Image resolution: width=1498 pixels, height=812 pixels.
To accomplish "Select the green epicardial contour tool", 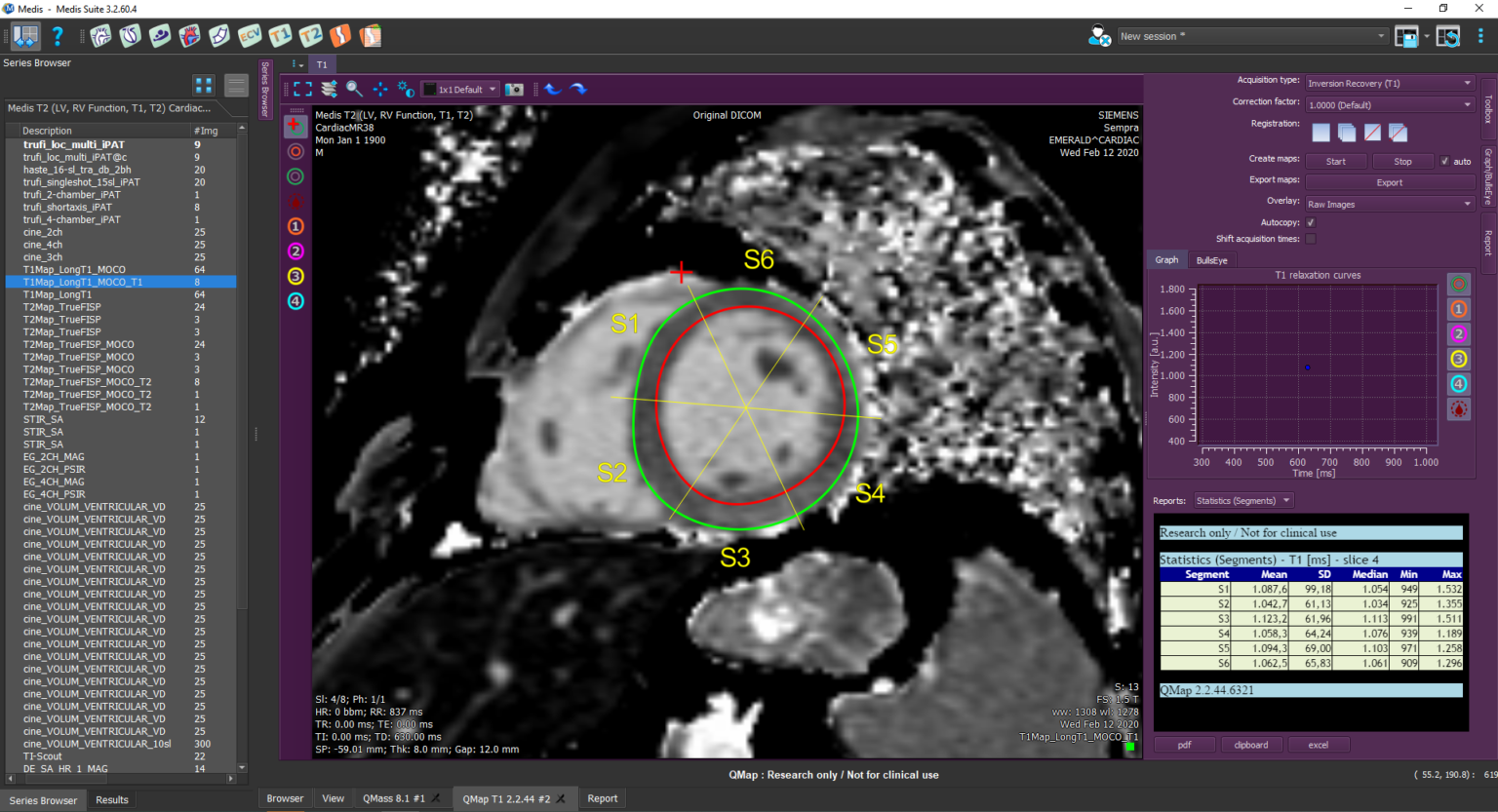I will [x=296, y=176].
